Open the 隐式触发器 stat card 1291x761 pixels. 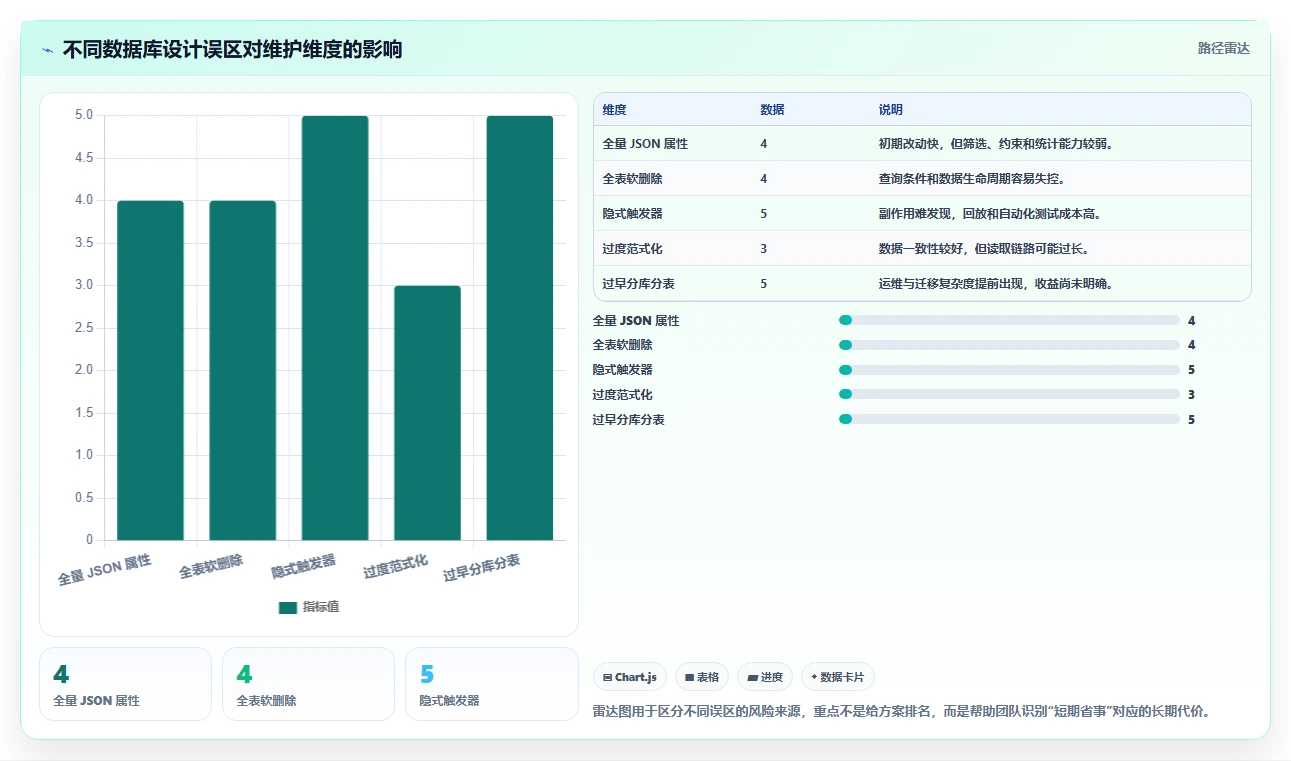pos(491,684)
